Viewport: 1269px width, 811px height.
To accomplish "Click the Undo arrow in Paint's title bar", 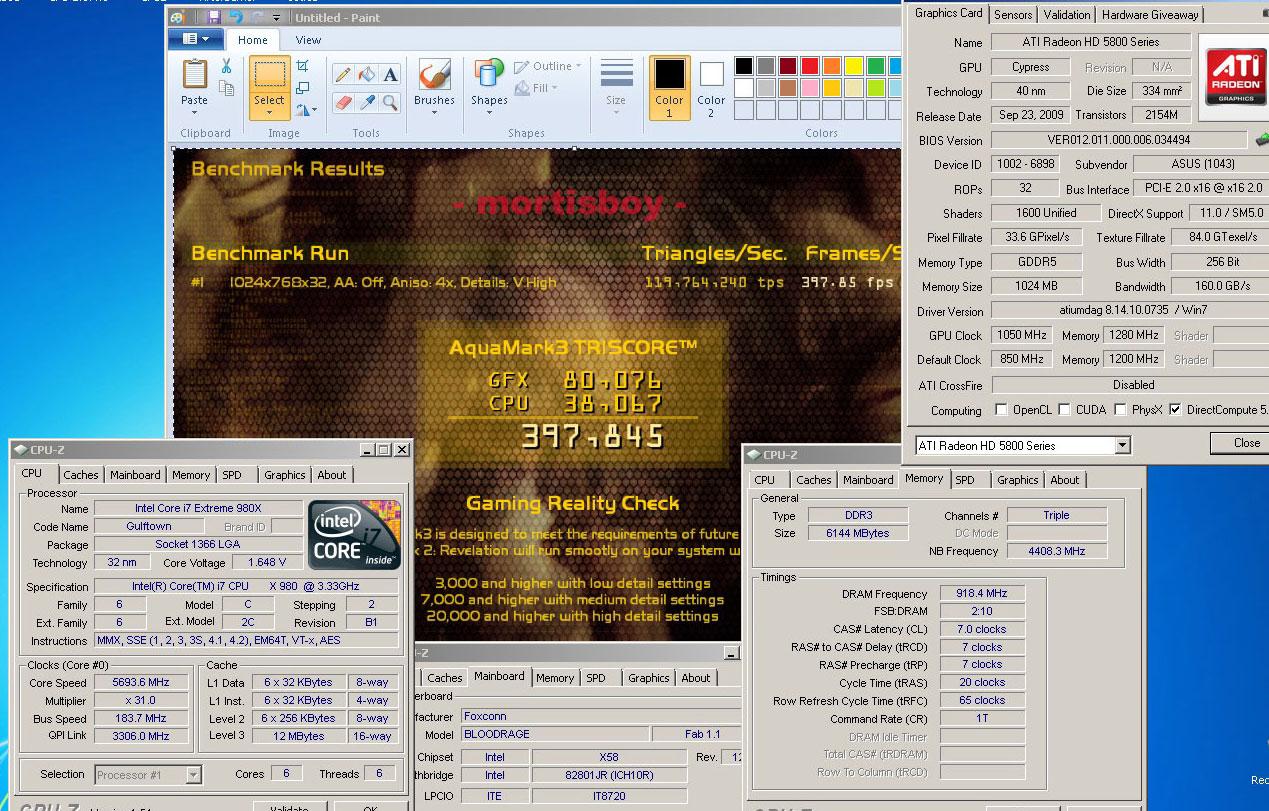I will click(236, 17).
